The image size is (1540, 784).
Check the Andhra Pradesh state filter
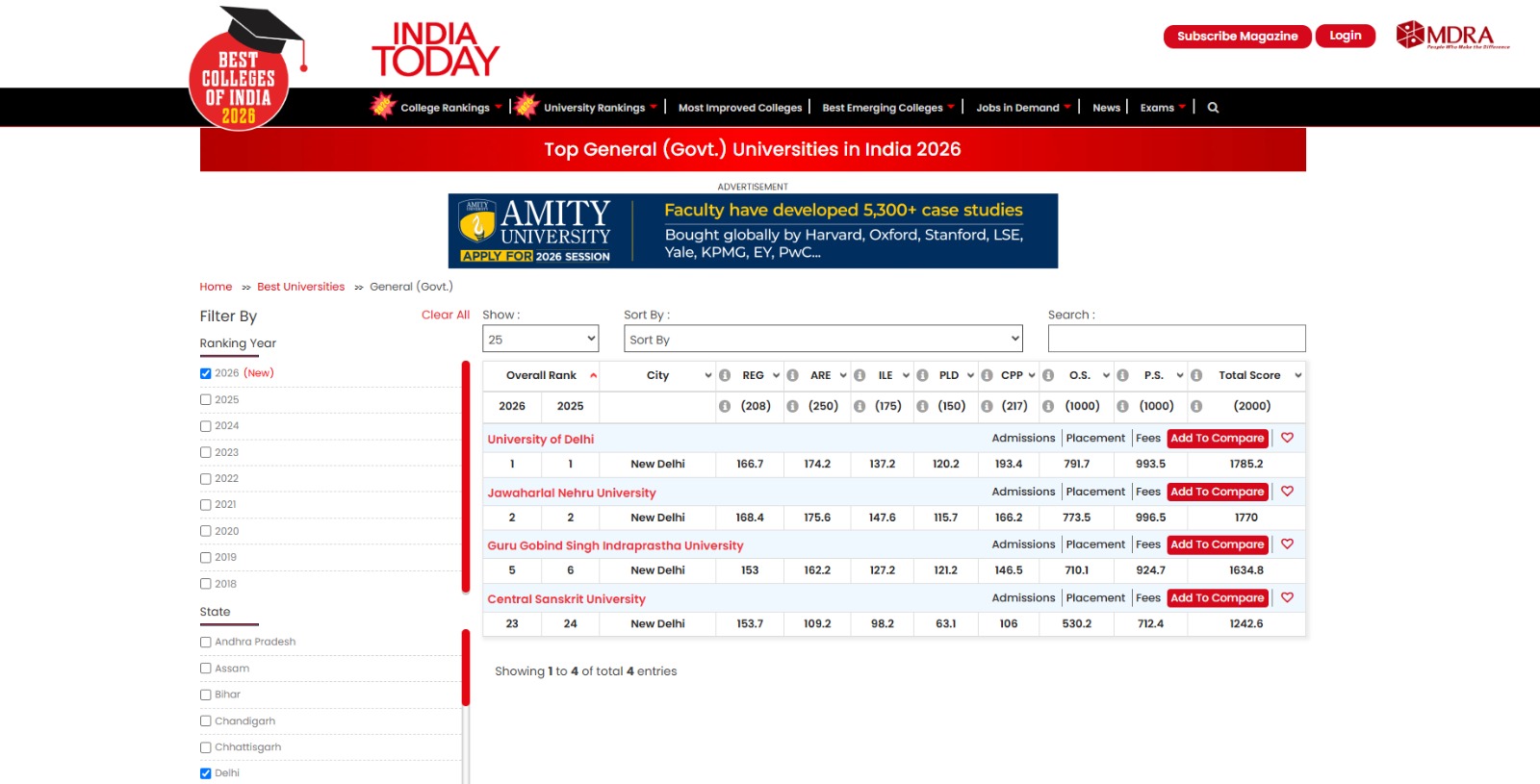click(205, 643)
